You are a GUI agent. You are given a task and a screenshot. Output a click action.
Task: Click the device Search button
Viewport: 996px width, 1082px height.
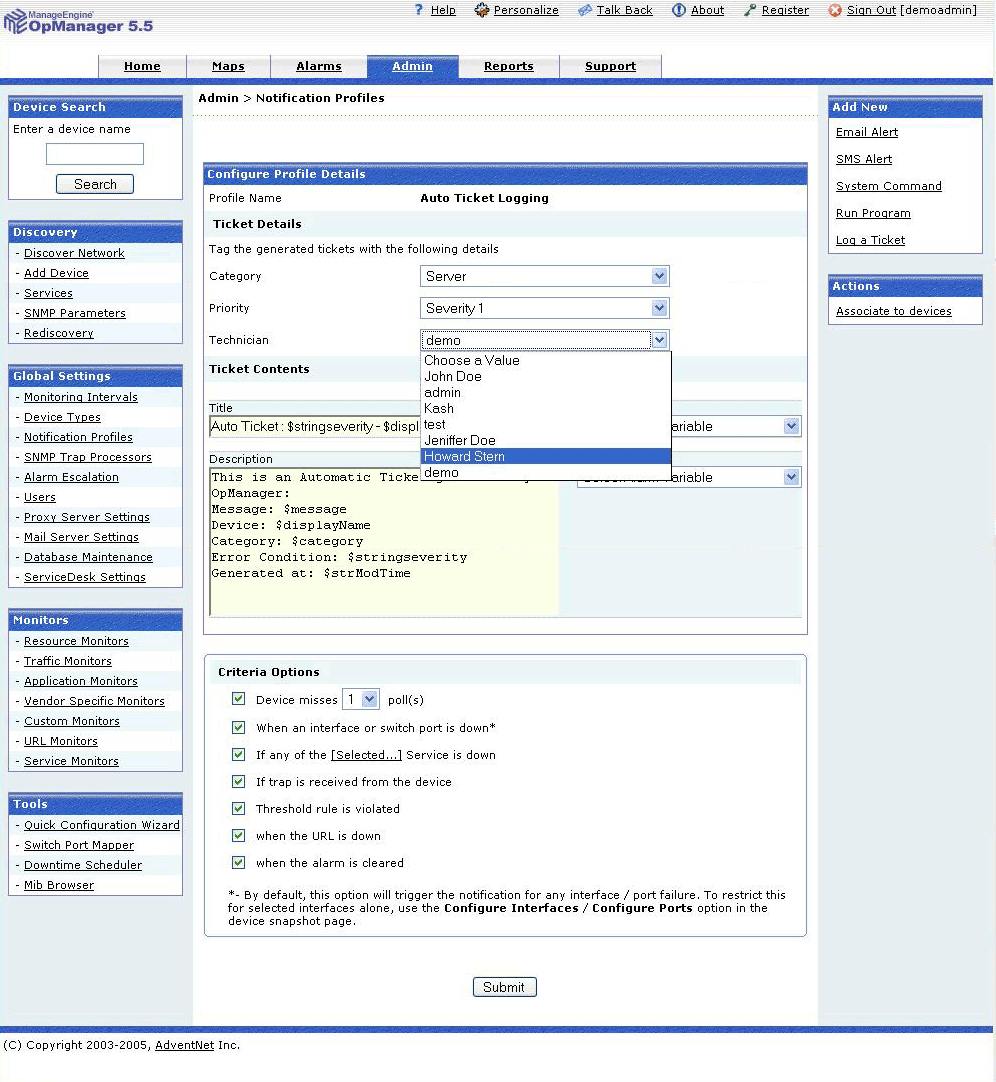tap(95, 184)
